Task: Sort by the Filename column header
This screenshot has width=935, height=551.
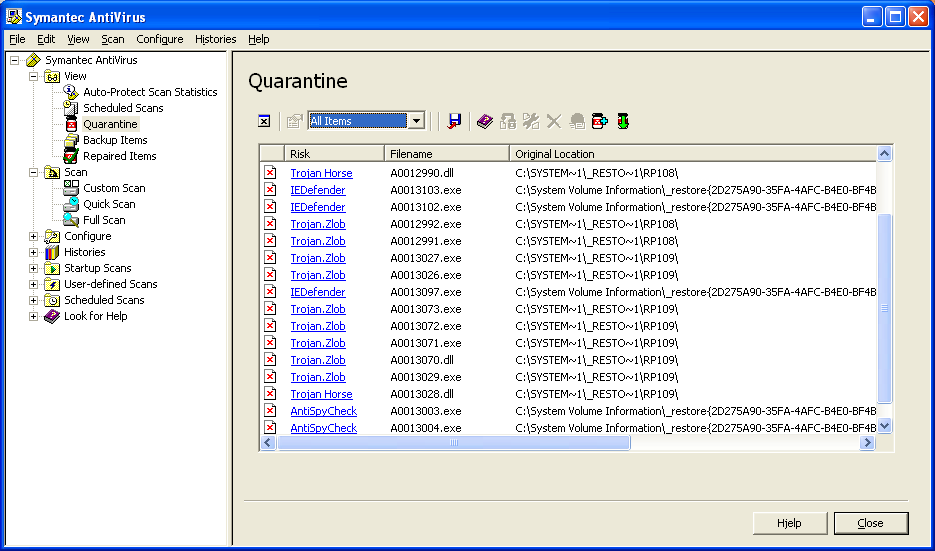Action: pos(447,154)
